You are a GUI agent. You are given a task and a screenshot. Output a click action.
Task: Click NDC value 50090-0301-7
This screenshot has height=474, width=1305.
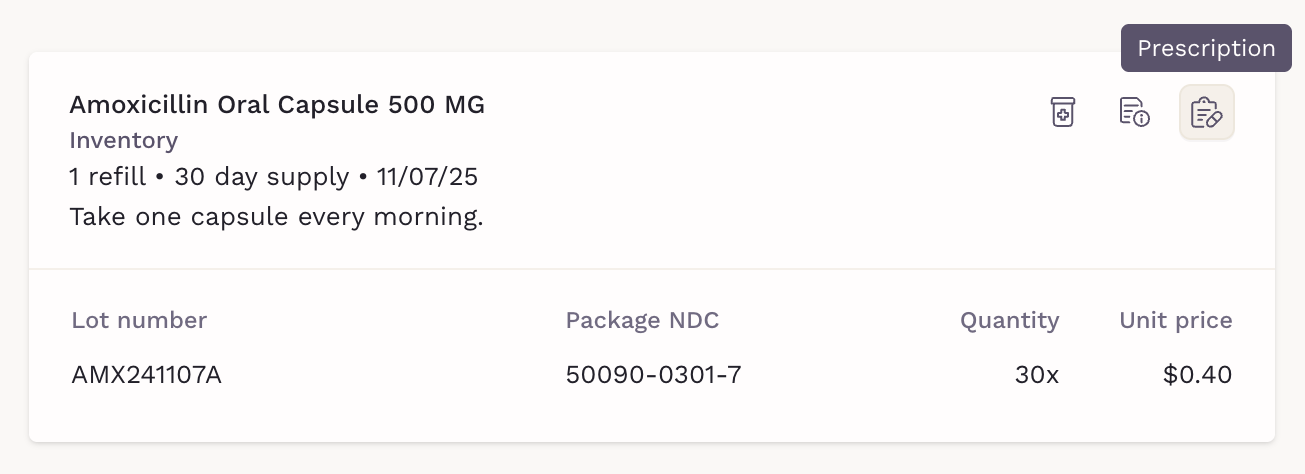click(x=653, y=375)
